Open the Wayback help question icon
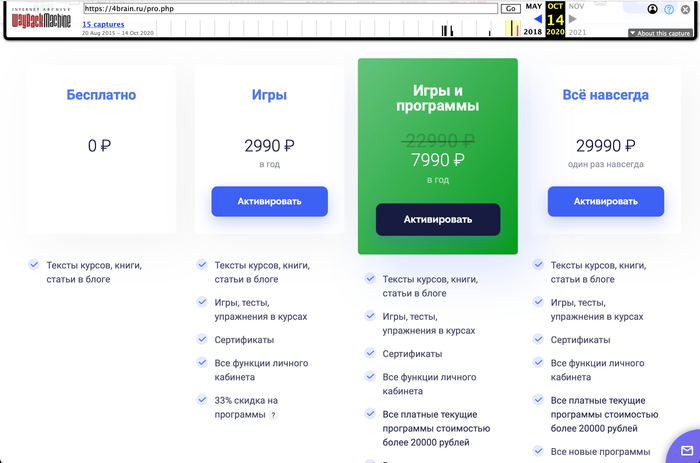This screenshot has height=463, width=700. (669, 9)
